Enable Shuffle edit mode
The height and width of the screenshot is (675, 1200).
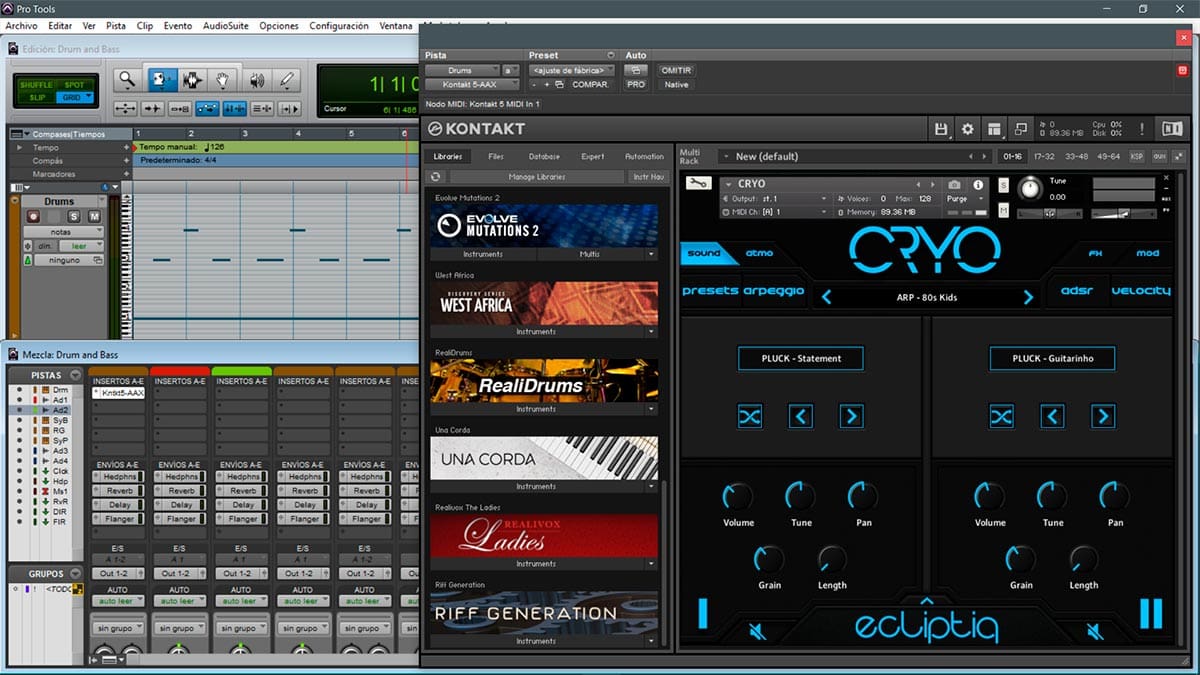(36, 85)
